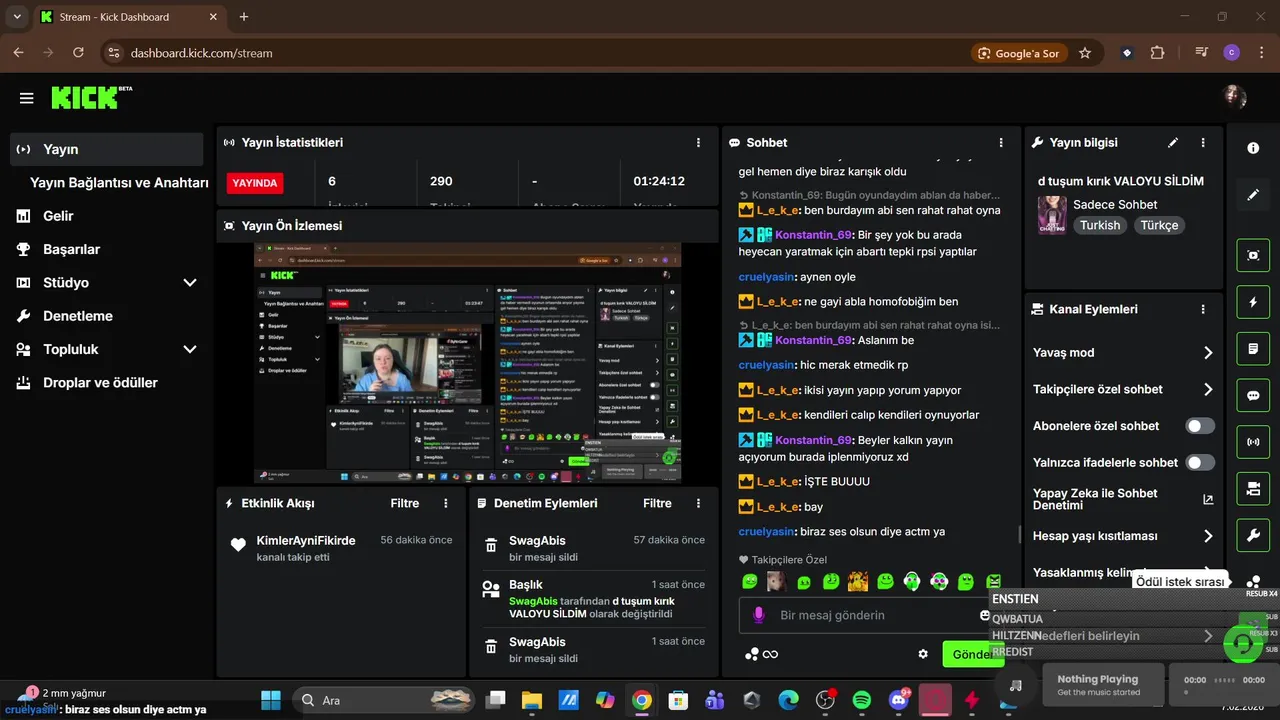Open Hesap yaşı kısıtlaması arrow
This screenshot has height=720, width=1280.
[x=1208, y=536]
